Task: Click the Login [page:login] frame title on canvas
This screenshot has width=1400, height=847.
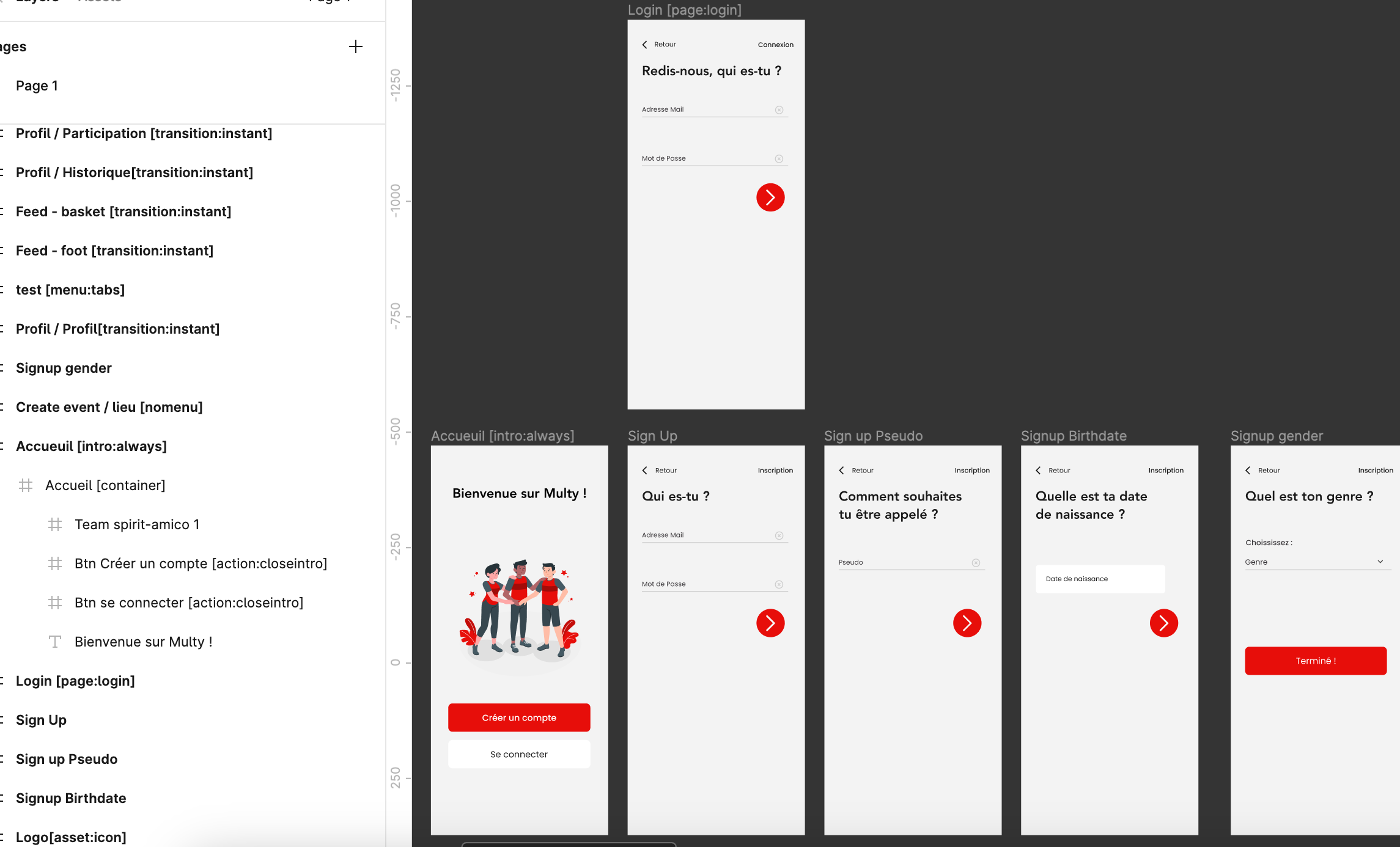Action: click(685, 10)
